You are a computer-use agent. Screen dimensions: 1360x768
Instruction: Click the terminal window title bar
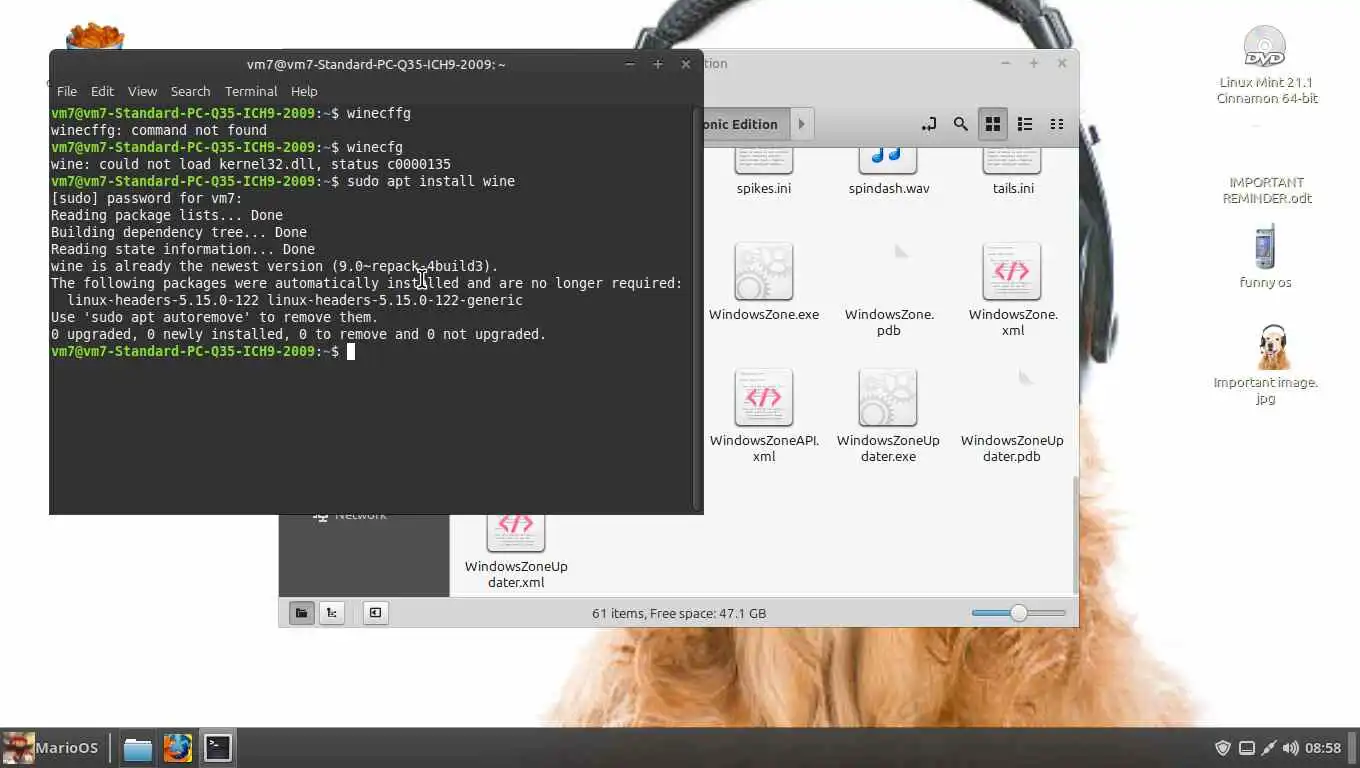376,64
